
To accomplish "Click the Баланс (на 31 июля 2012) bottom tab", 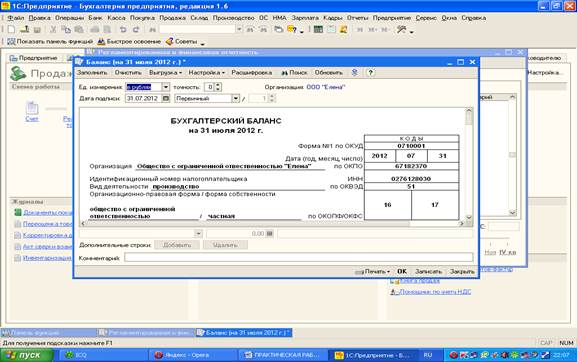I will [x=244, y=333].
